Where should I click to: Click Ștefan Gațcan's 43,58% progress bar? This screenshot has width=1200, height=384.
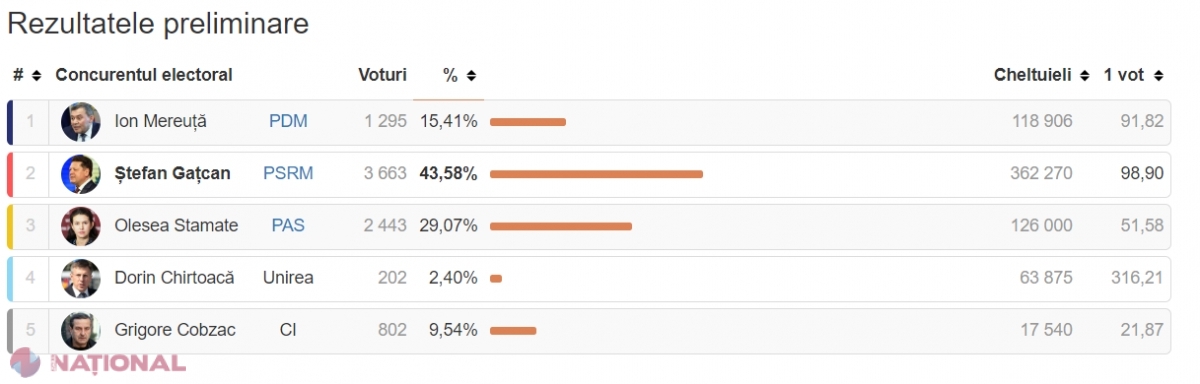click(596, 174)
